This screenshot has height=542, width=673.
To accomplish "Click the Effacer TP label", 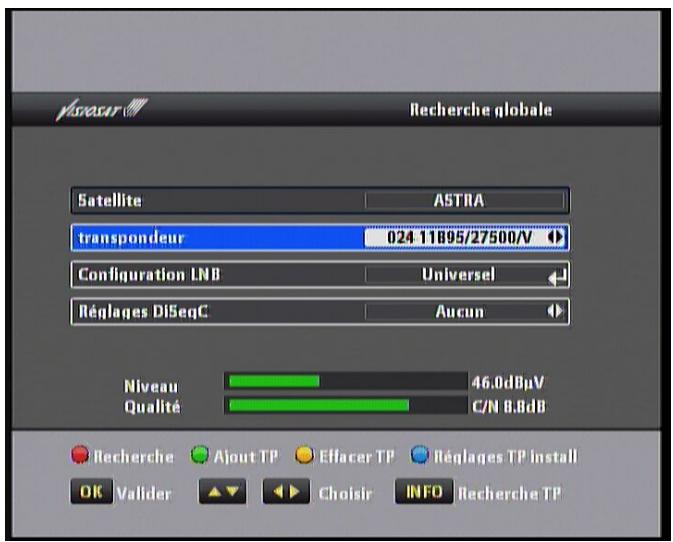I will tap(356, 457).
